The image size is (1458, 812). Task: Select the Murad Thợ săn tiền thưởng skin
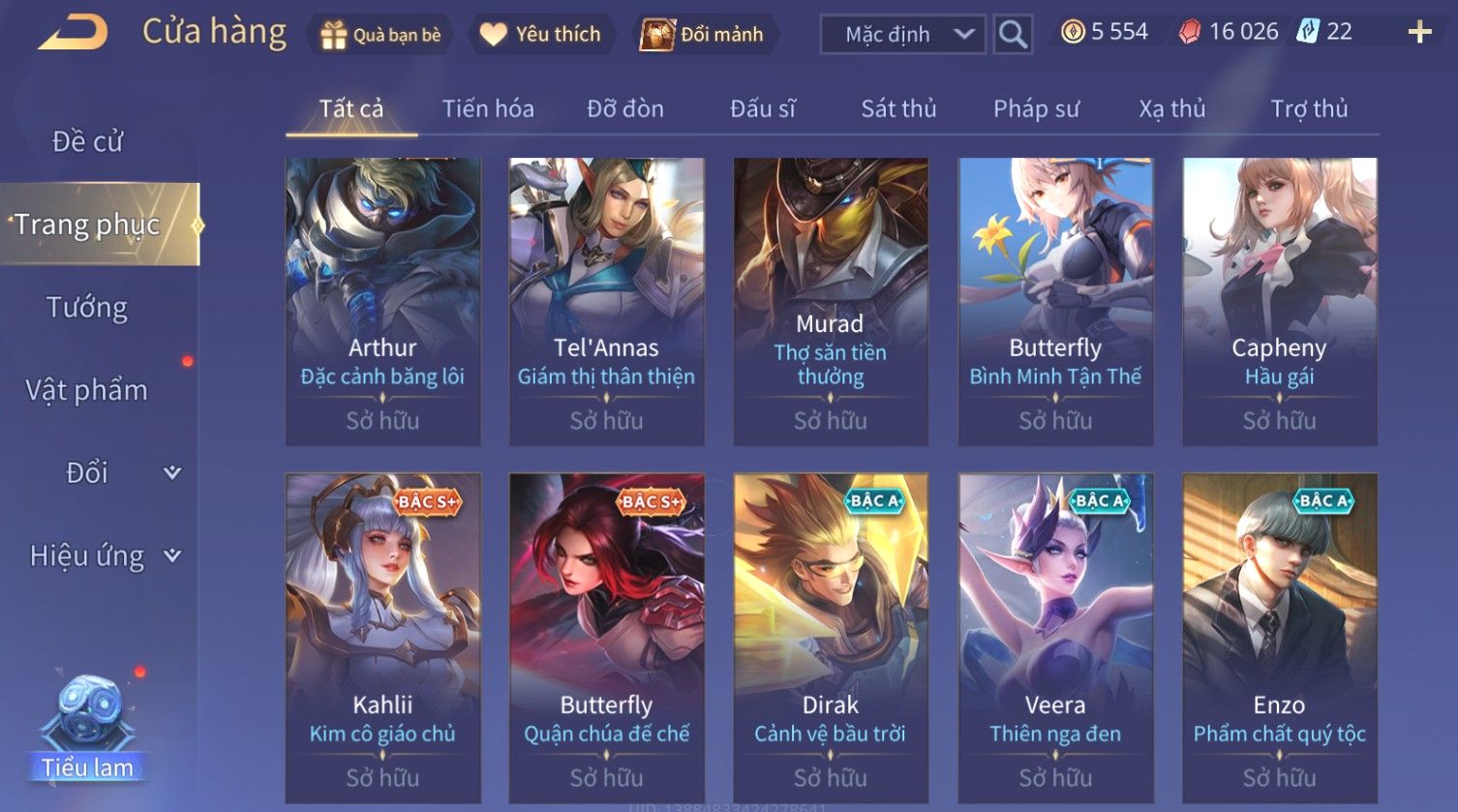(831, 302)
